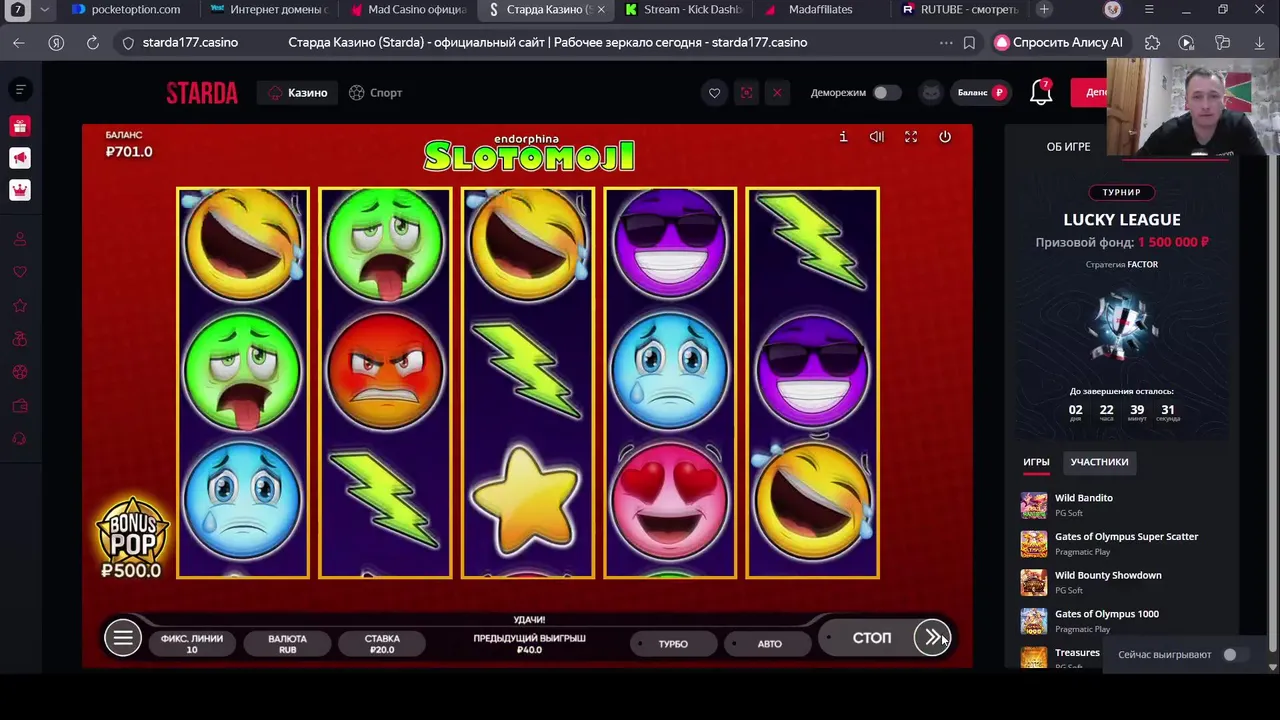This screenshot has width=1280, height=720.
Task: Click the cat avatar icon
Action: click(x=931, y=93)
